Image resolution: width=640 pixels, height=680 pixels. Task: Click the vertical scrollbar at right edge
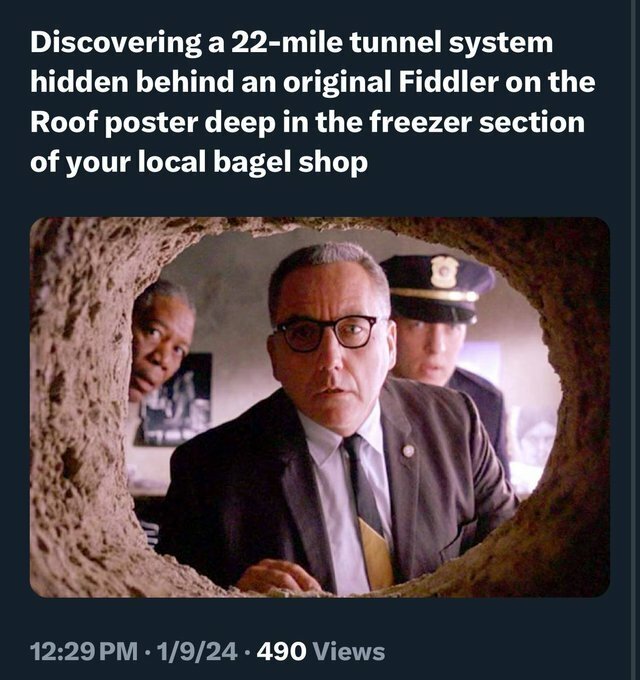[635, 340]
